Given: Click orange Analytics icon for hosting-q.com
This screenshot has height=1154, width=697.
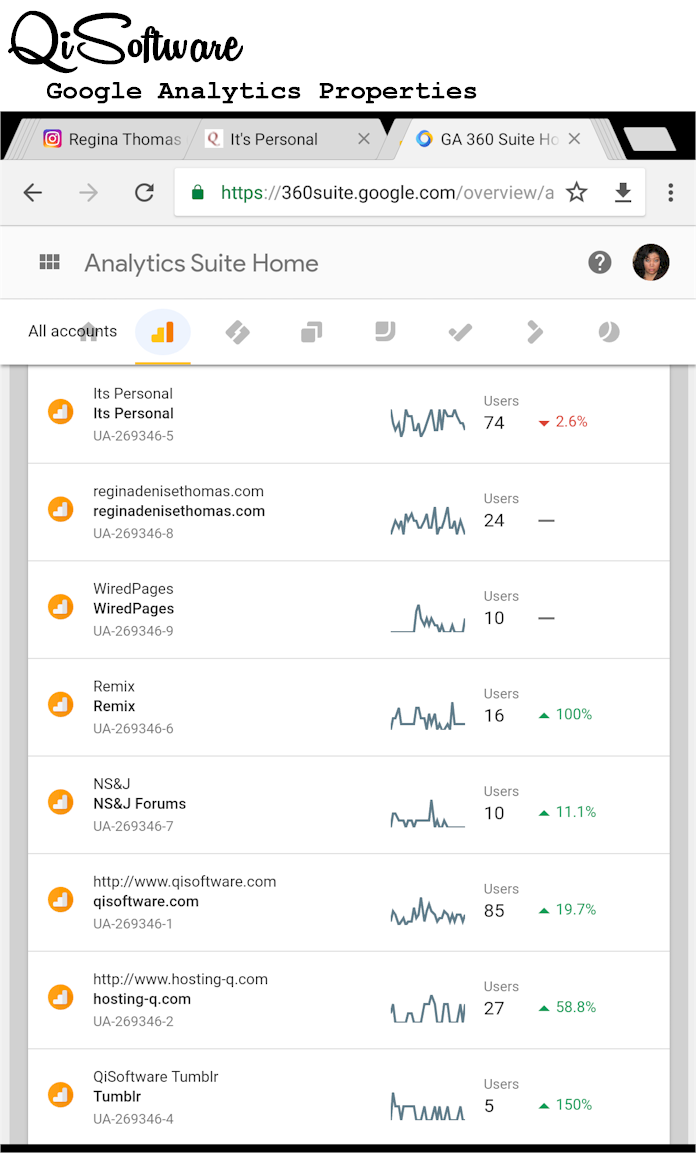Looking at the screenshot, I should (60, 999).
